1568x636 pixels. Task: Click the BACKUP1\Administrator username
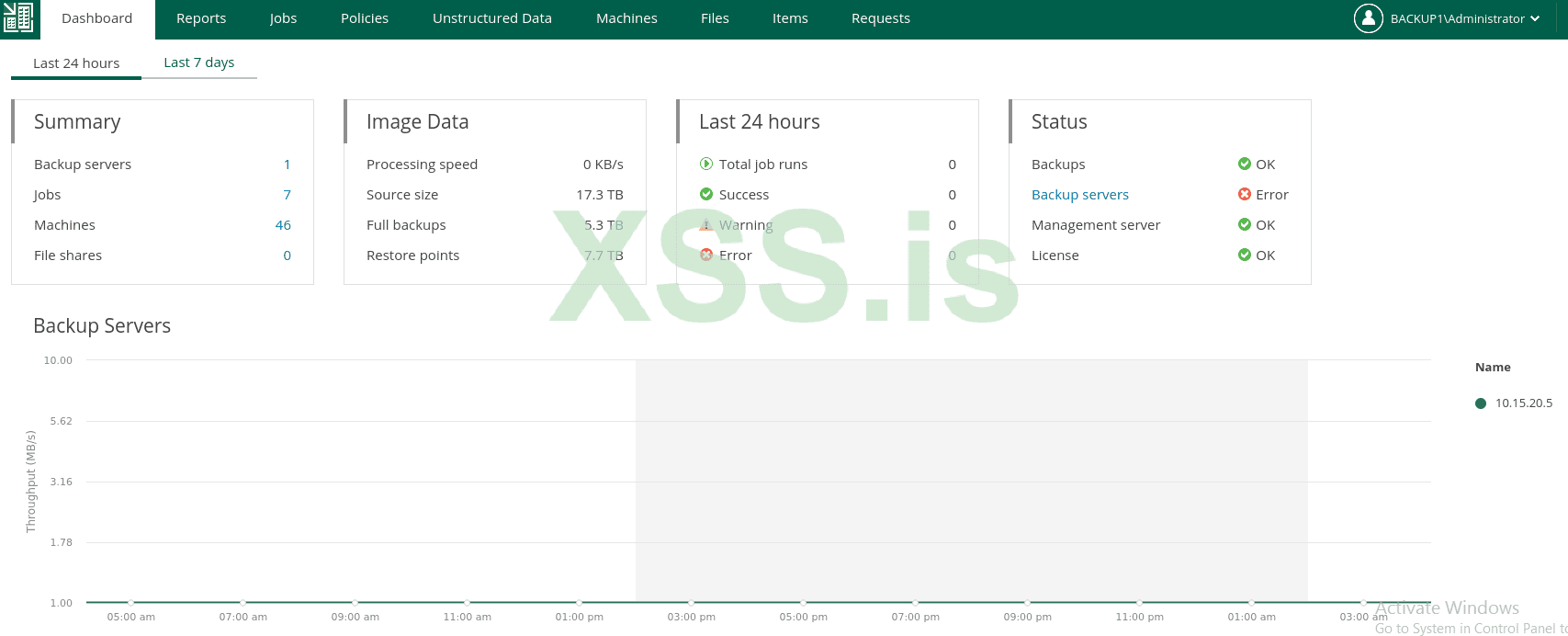[x=1458, y=19]
